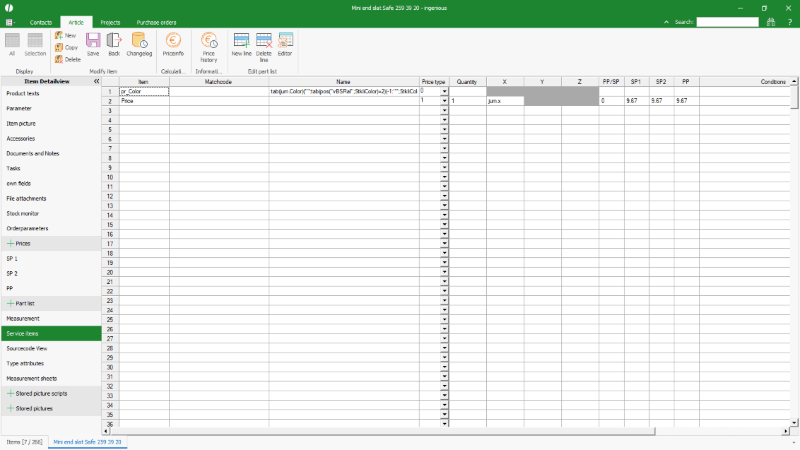800x450 pixels.
Task: Click the Price item cell in row 2
Action: tap(144, 101)
